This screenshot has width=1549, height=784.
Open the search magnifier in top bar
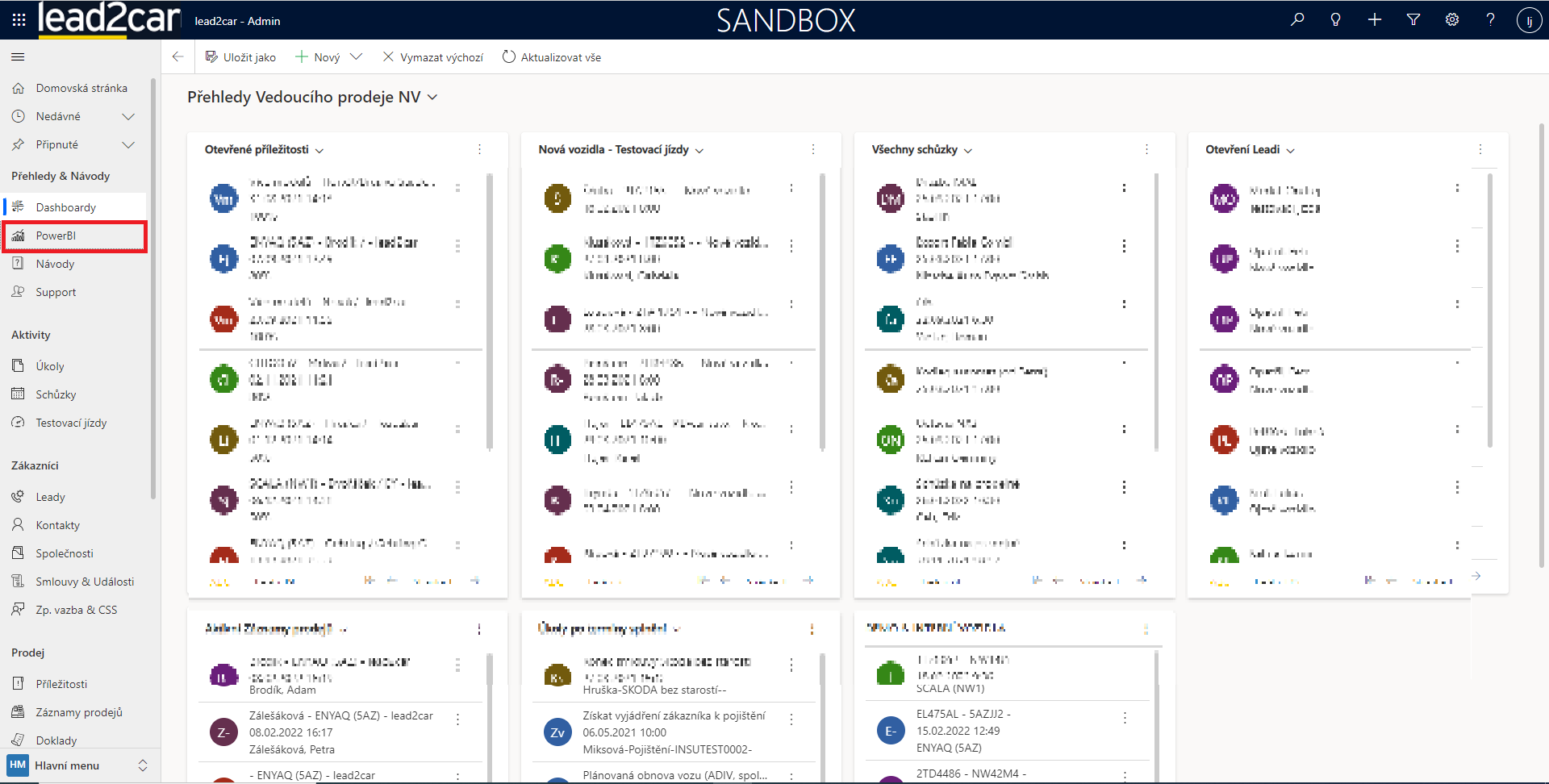coord(1297,19)
